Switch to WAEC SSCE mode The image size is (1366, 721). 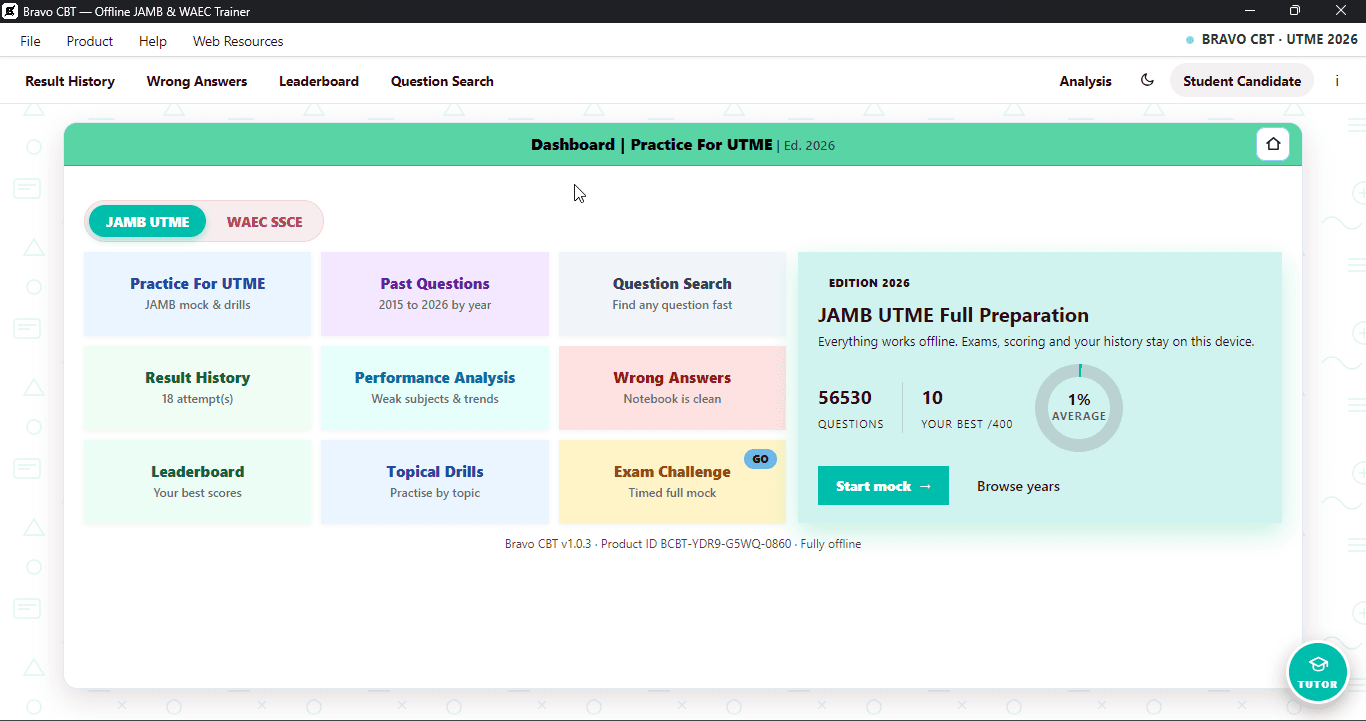click(264, 222)
